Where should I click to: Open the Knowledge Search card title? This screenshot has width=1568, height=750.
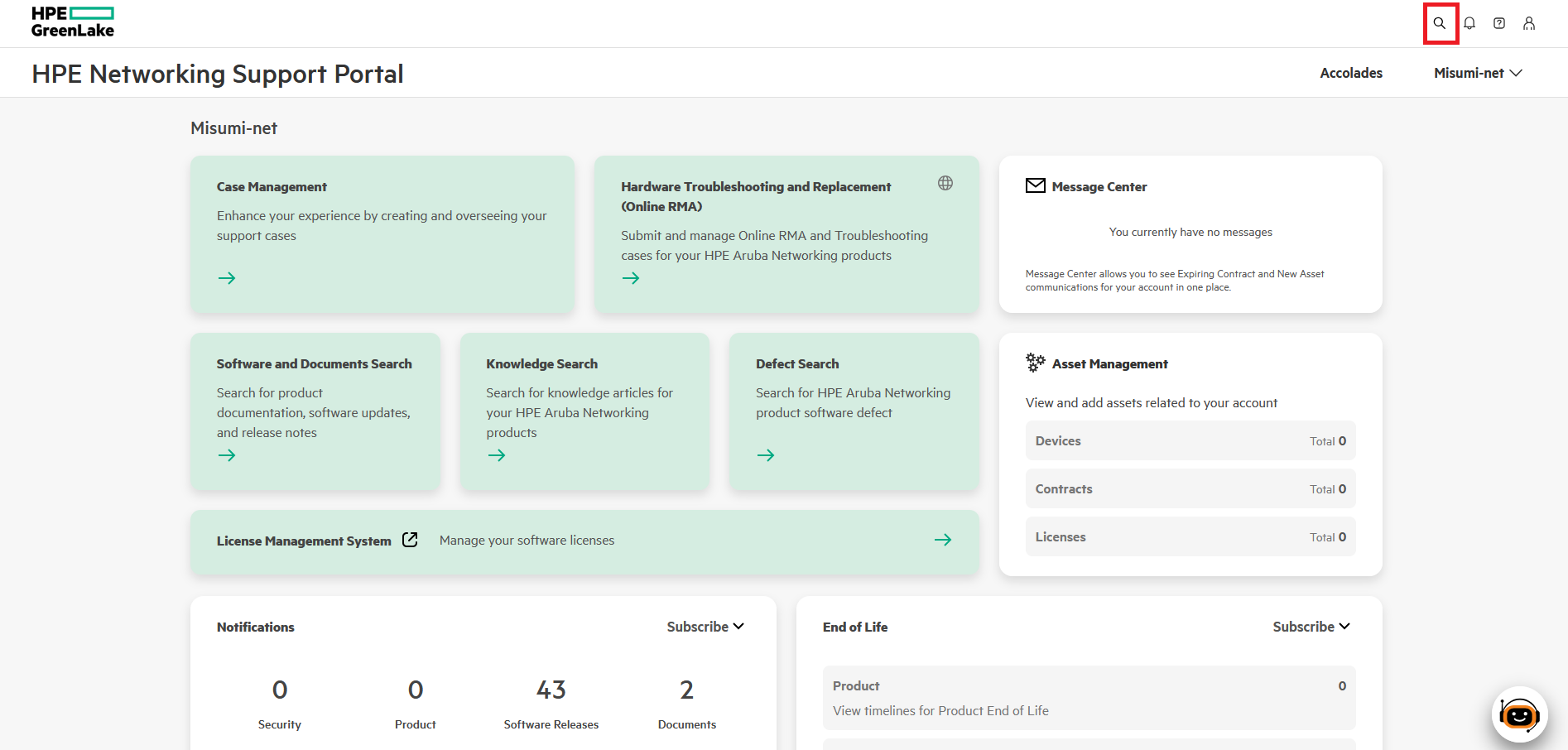541,364
